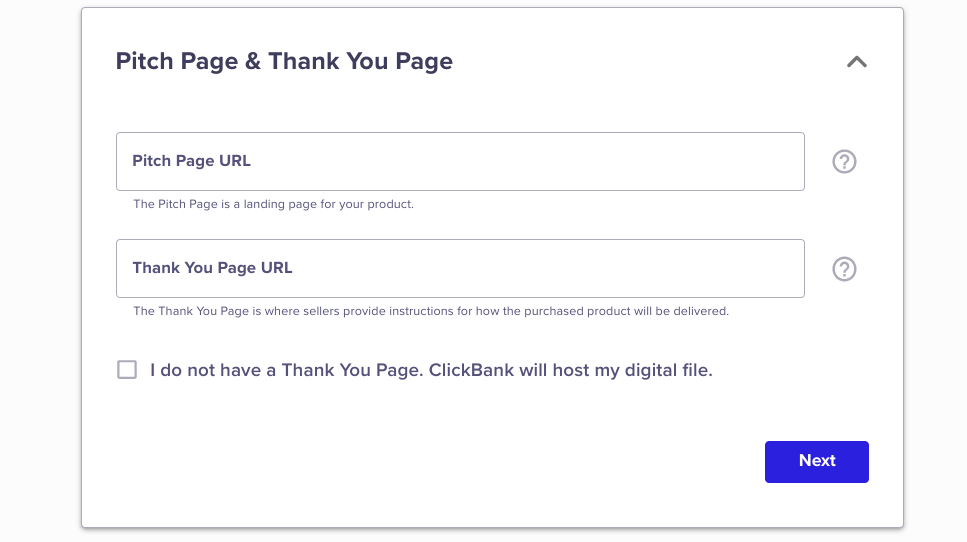Open help for Pitch Page URL
The image size is (967, 542).
pyautogui.click(x=844, y=162)
